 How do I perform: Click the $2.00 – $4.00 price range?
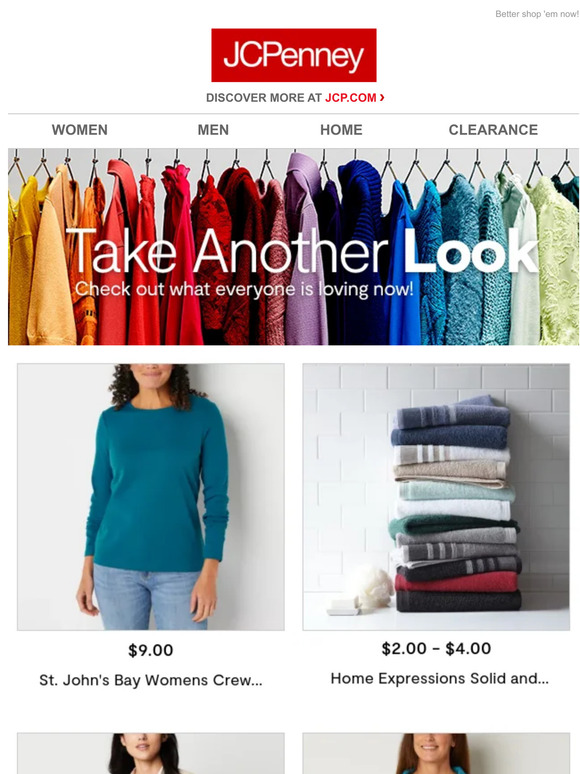pos(436,649)
